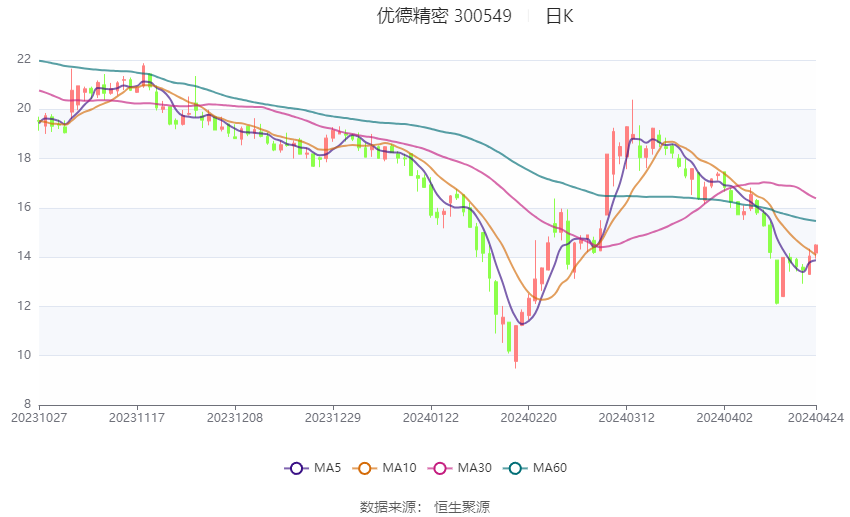
Task: Hide the MA5 series via legend label
Action: (x=327, y=468)
